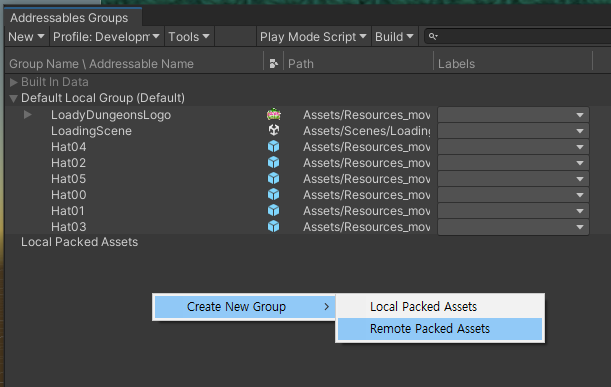Open the New dropdown menu
The height and width of the screenshot is (387, 611).
(x=26, y=37)
